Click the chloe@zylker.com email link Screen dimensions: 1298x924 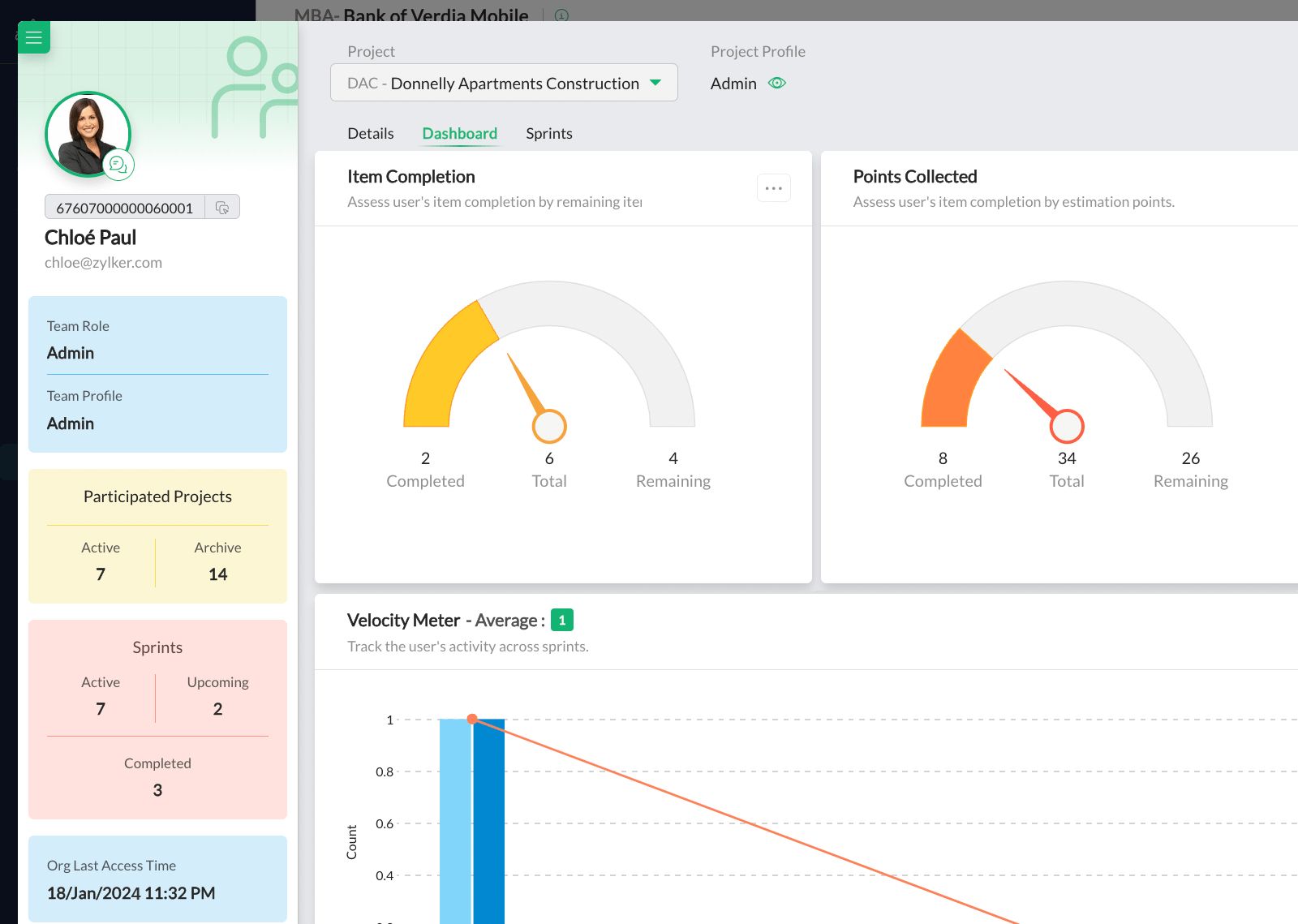(103, 262)
